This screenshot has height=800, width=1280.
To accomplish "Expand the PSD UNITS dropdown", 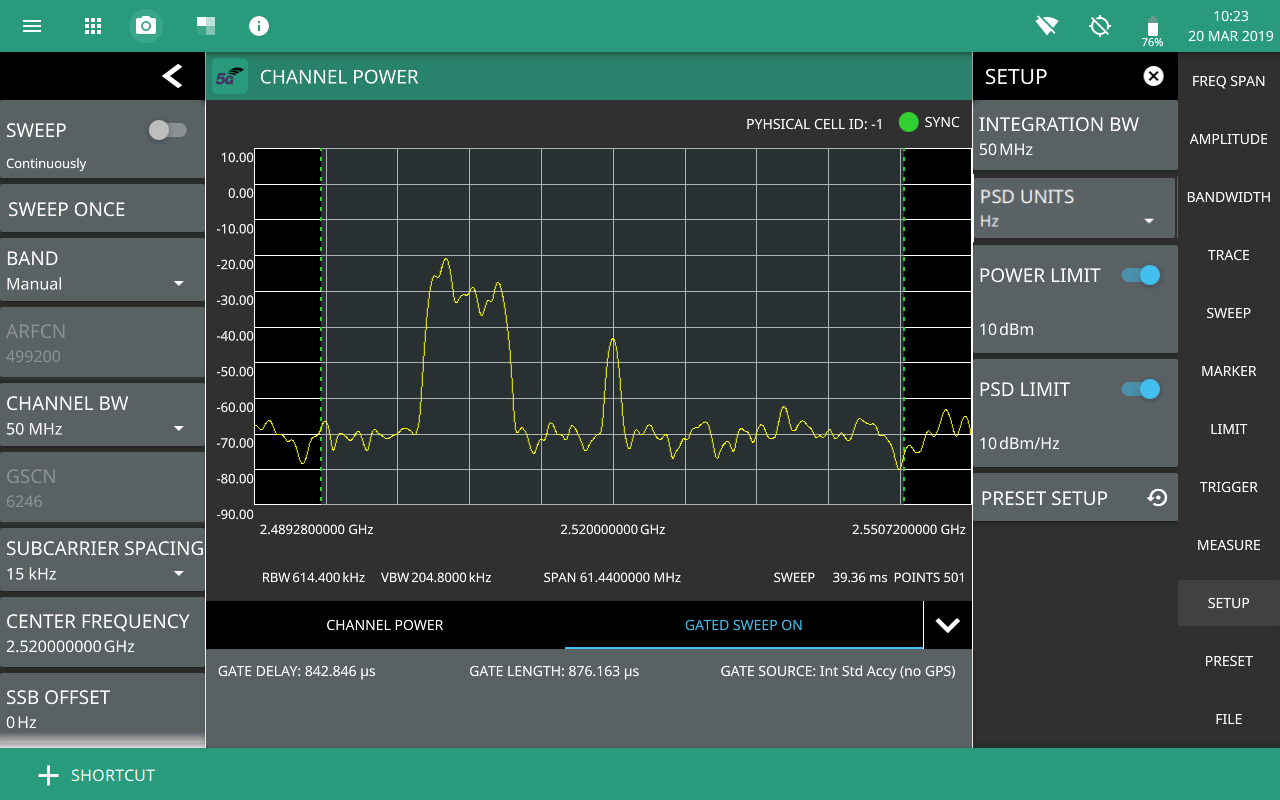I will [x=1074, y=209].
